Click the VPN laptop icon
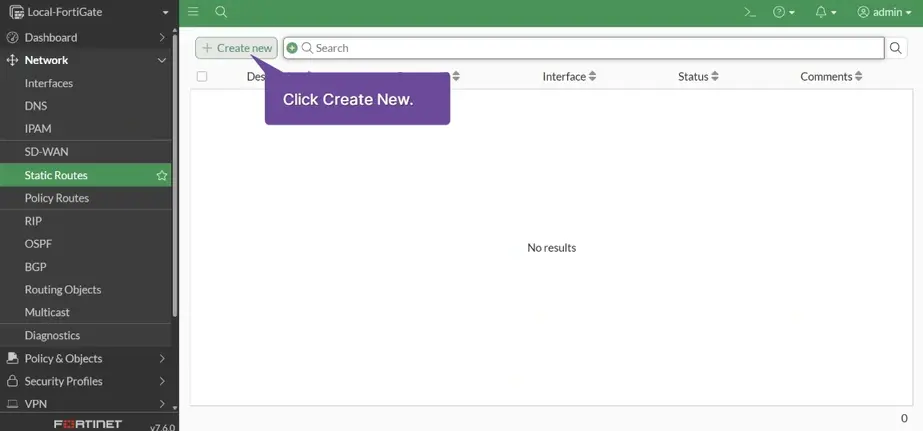Viewport: 923px width, 431px height. tap(12, 404)
